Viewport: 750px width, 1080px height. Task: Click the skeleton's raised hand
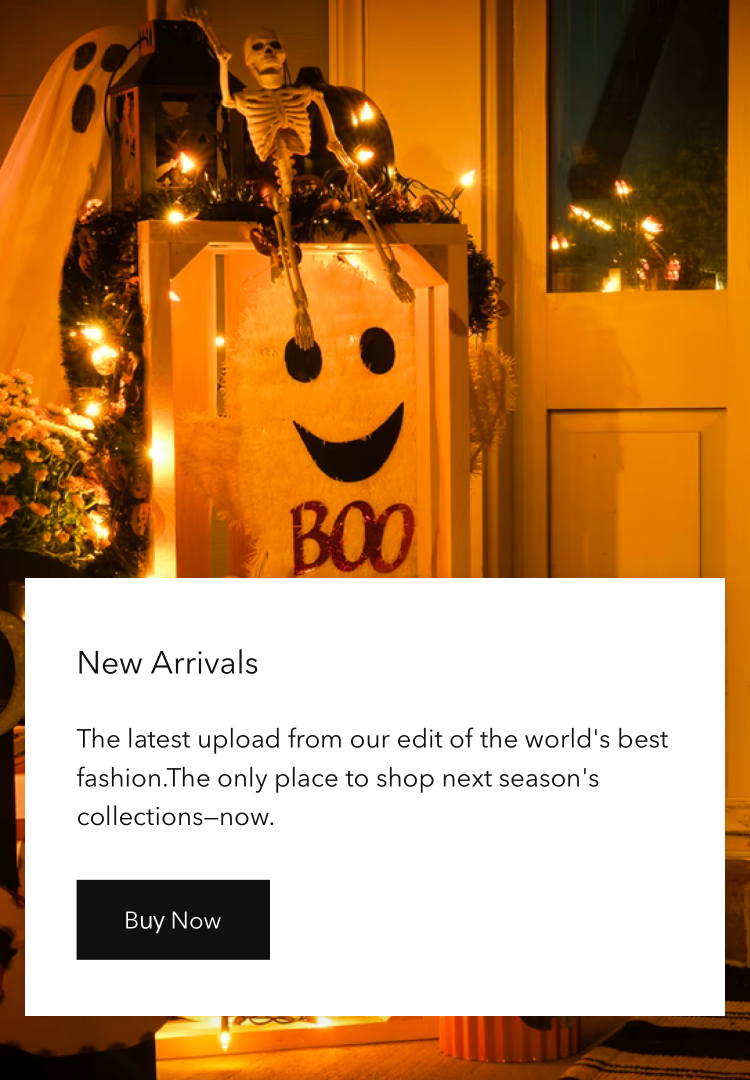(x=196, y=17)
